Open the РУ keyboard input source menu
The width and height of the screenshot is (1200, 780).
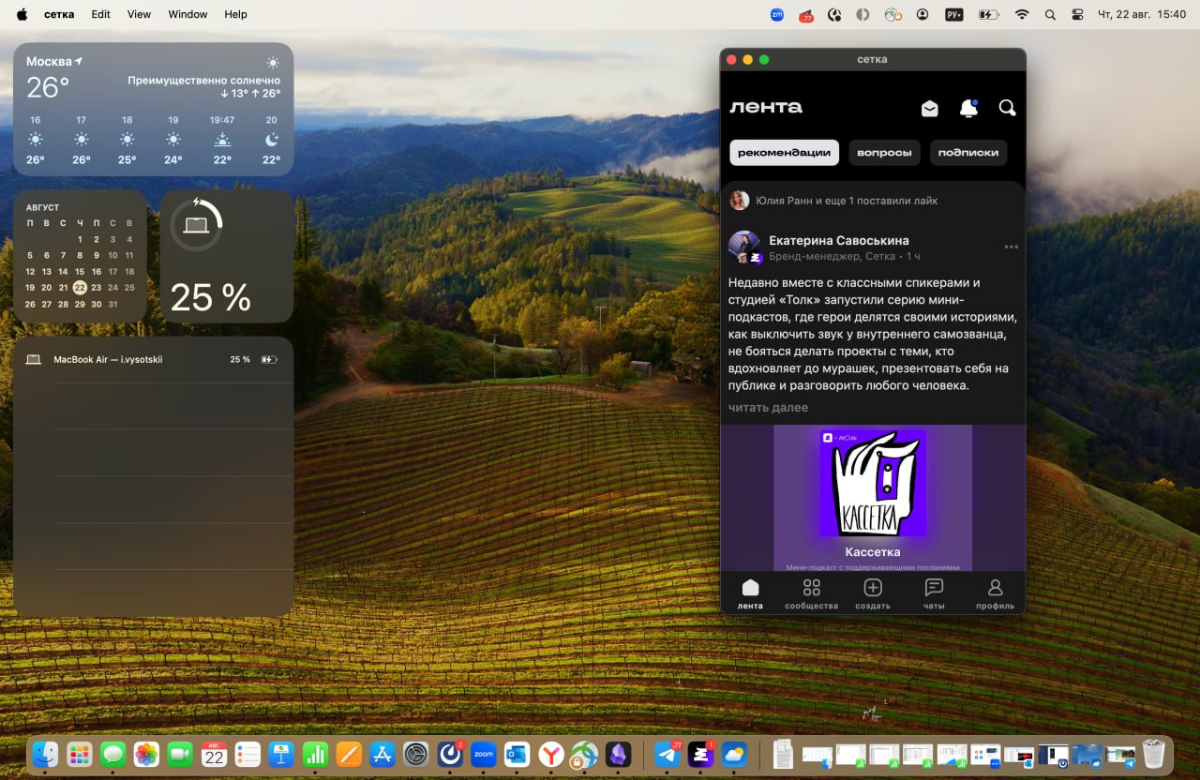[954, 15]
